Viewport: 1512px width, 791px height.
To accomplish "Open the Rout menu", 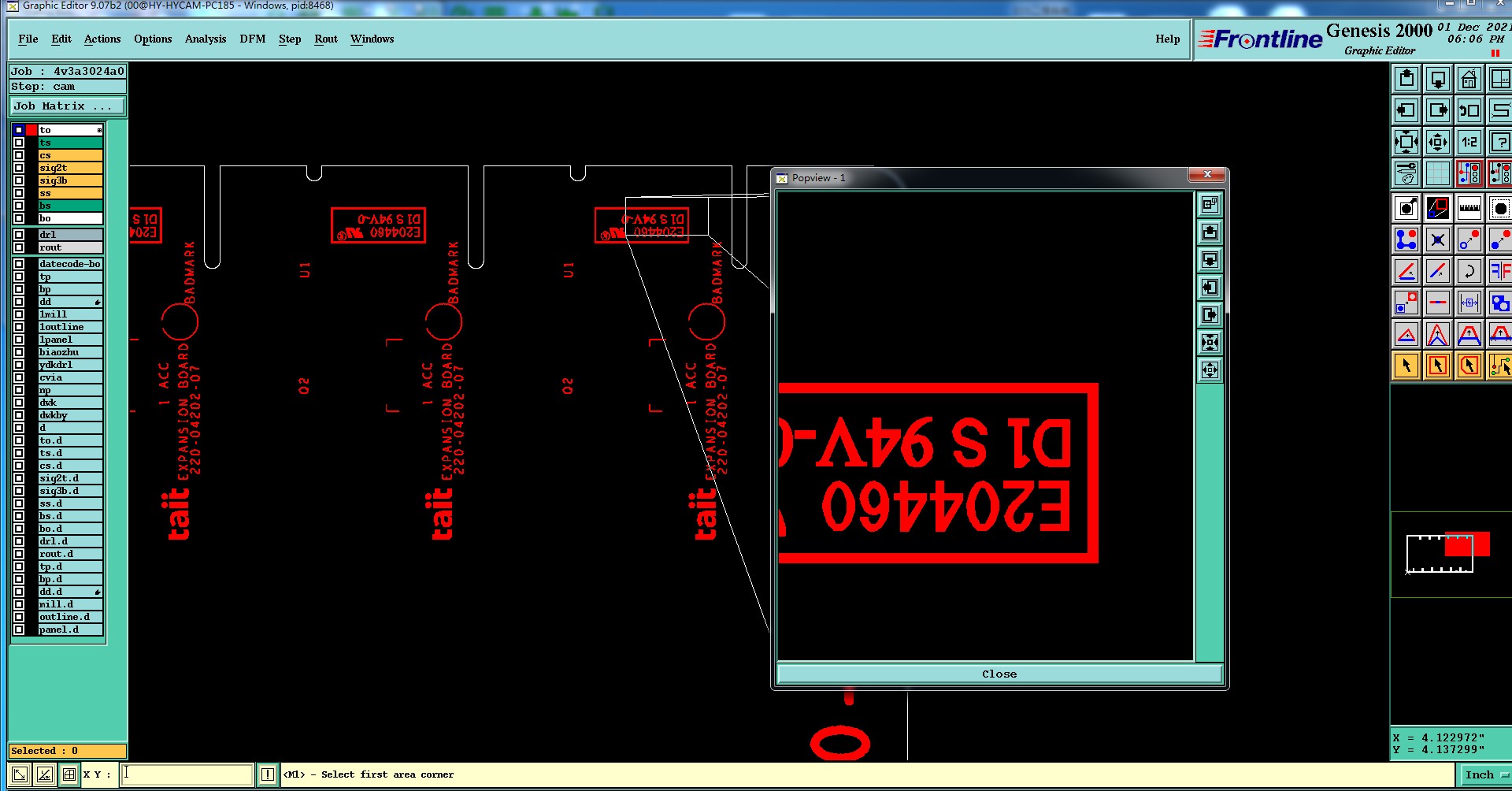I will pyautogui.click(x=326, y=39).
